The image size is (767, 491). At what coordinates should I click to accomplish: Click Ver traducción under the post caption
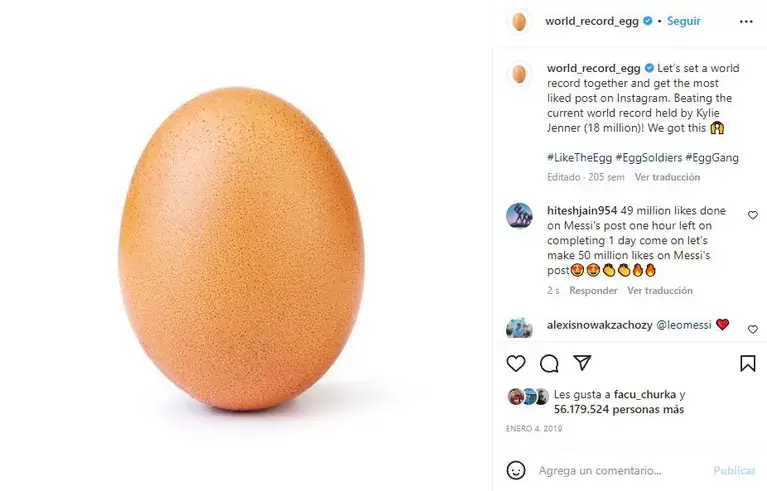(x=667, y=177)
